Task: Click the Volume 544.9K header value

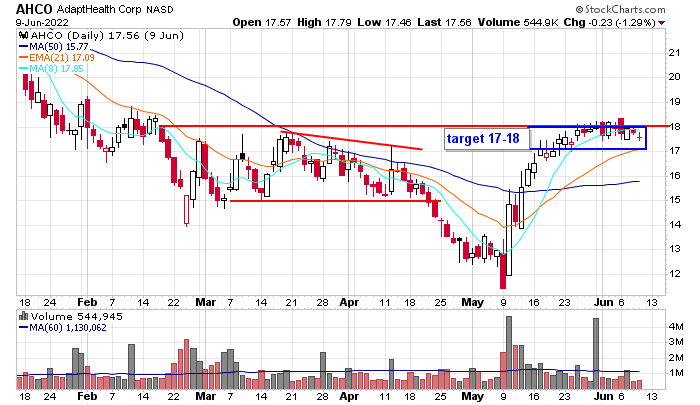Action: click(x=518, y=22)
